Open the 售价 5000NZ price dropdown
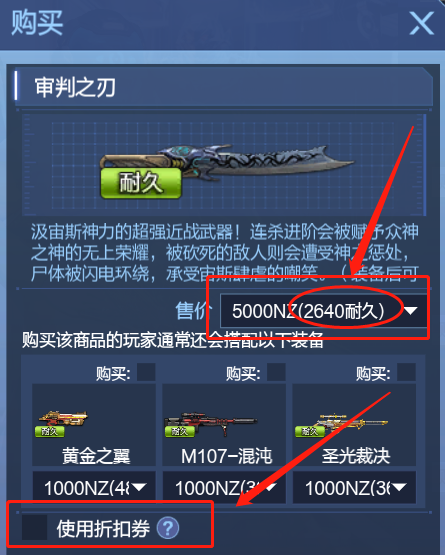This screenshot has width=445, height=555. tap(324, 311)
